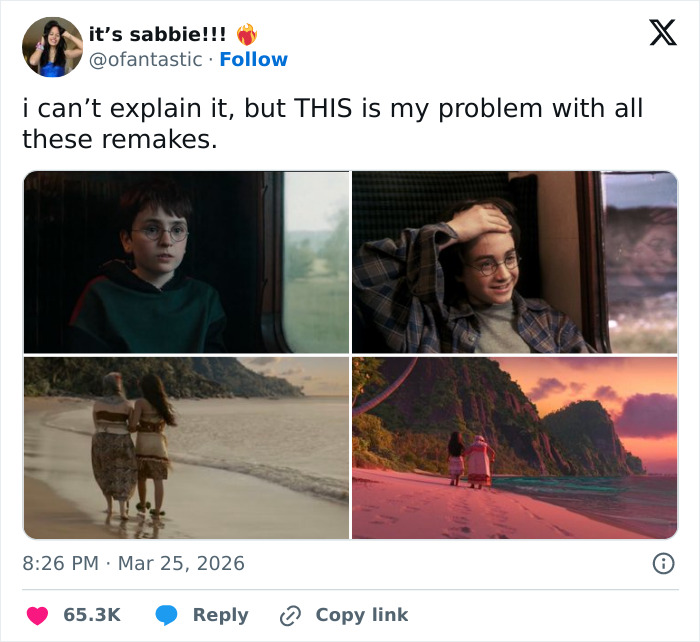Screen dimensions: 700x642
Task: Click the 65.3K likes count
Action: (x=92, y=615)
